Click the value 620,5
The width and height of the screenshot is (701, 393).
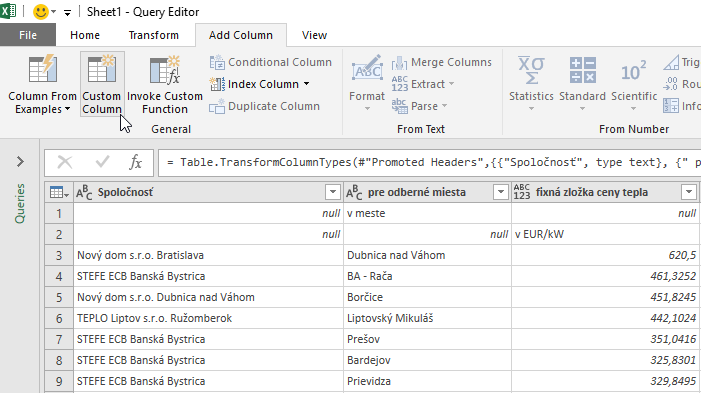[682, 255]
